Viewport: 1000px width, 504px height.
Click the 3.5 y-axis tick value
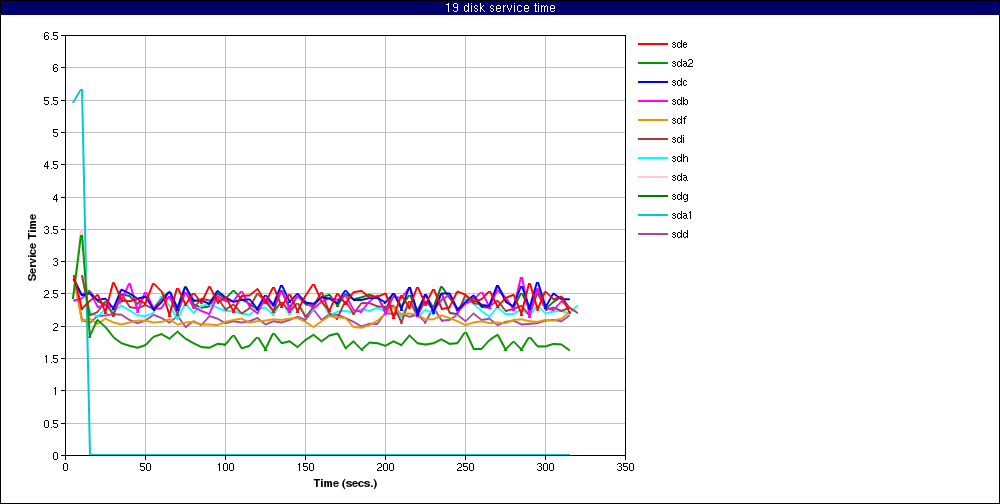tap(51, 230)
